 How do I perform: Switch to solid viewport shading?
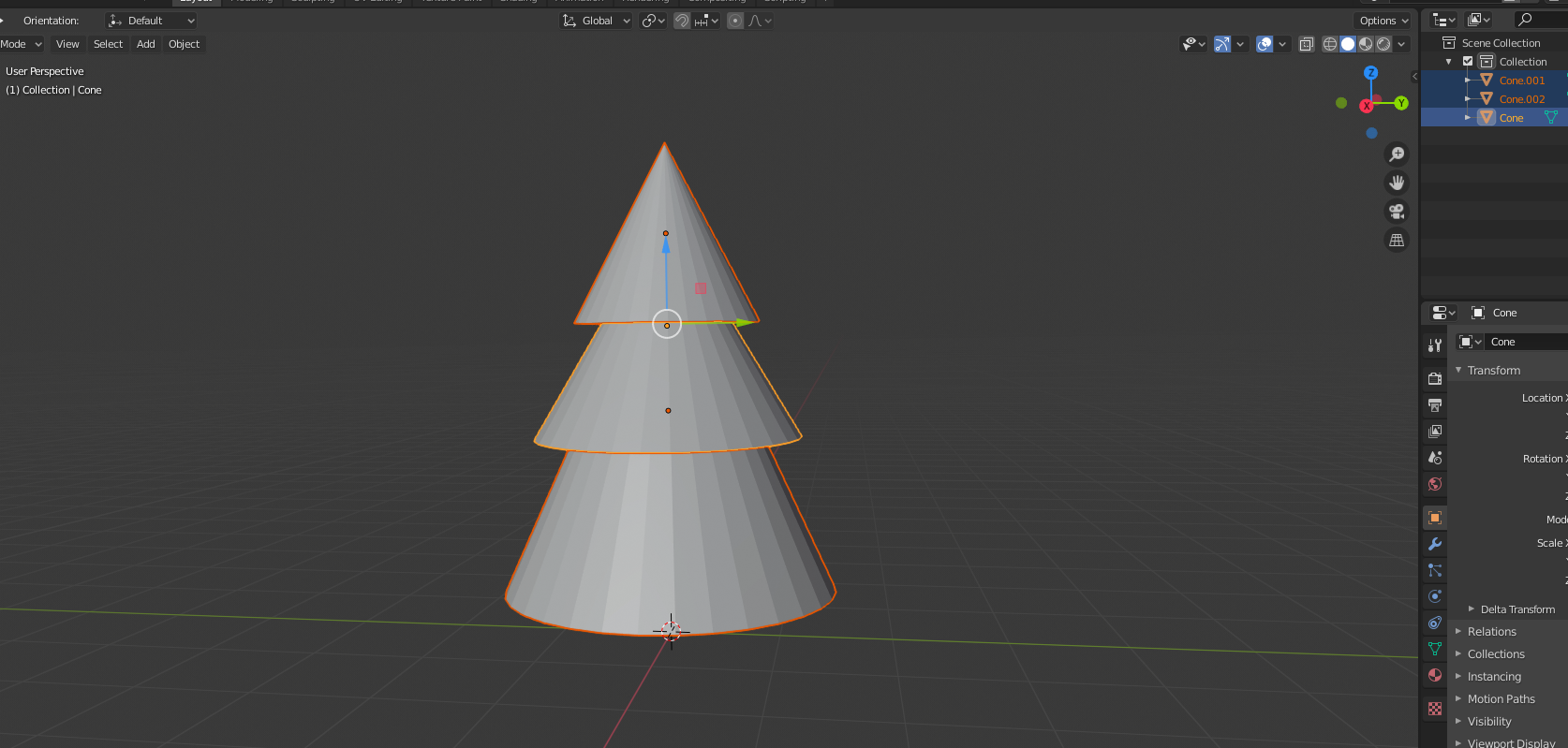pos(1348,44)
